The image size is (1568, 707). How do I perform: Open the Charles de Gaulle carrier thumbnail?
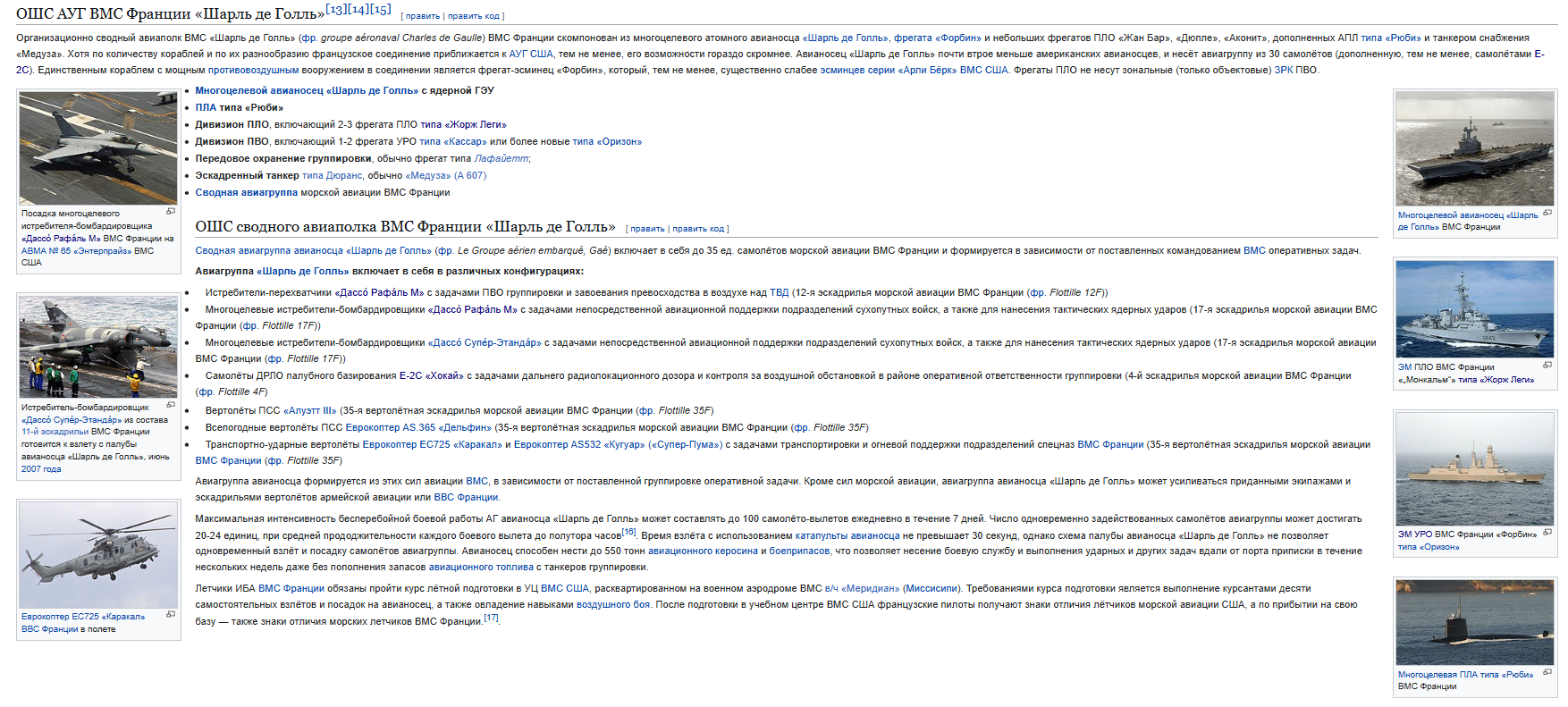click(x=1475, y=148)
